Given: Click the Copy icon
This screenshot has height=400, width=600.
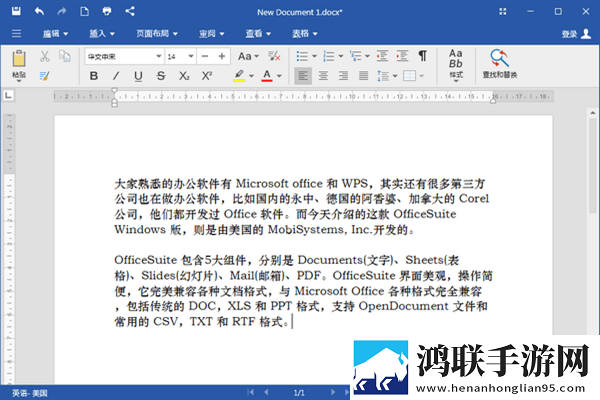Looking at the screenshot, I should point(65,56).
